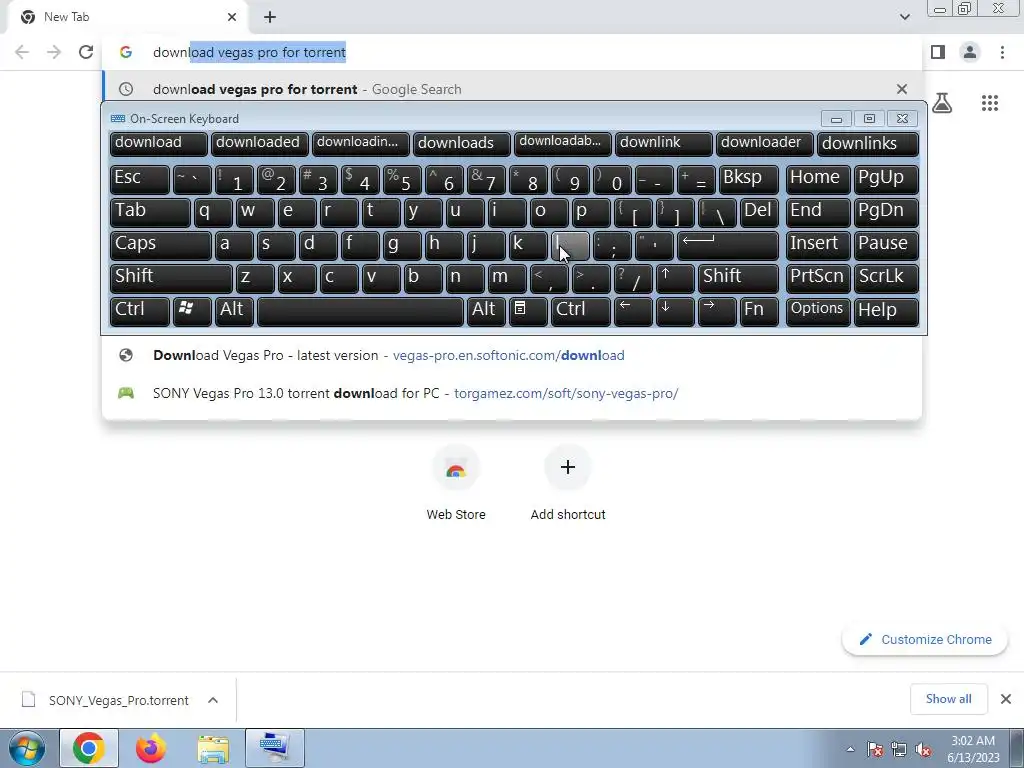Tap the letter m key

coord(507,278)
